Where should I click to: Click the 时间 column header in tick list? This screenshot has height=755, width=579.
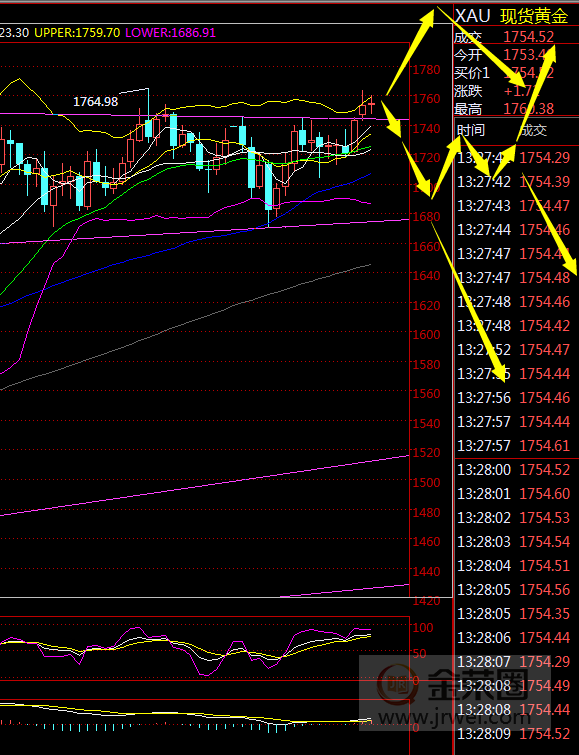(x=471, y=130)
